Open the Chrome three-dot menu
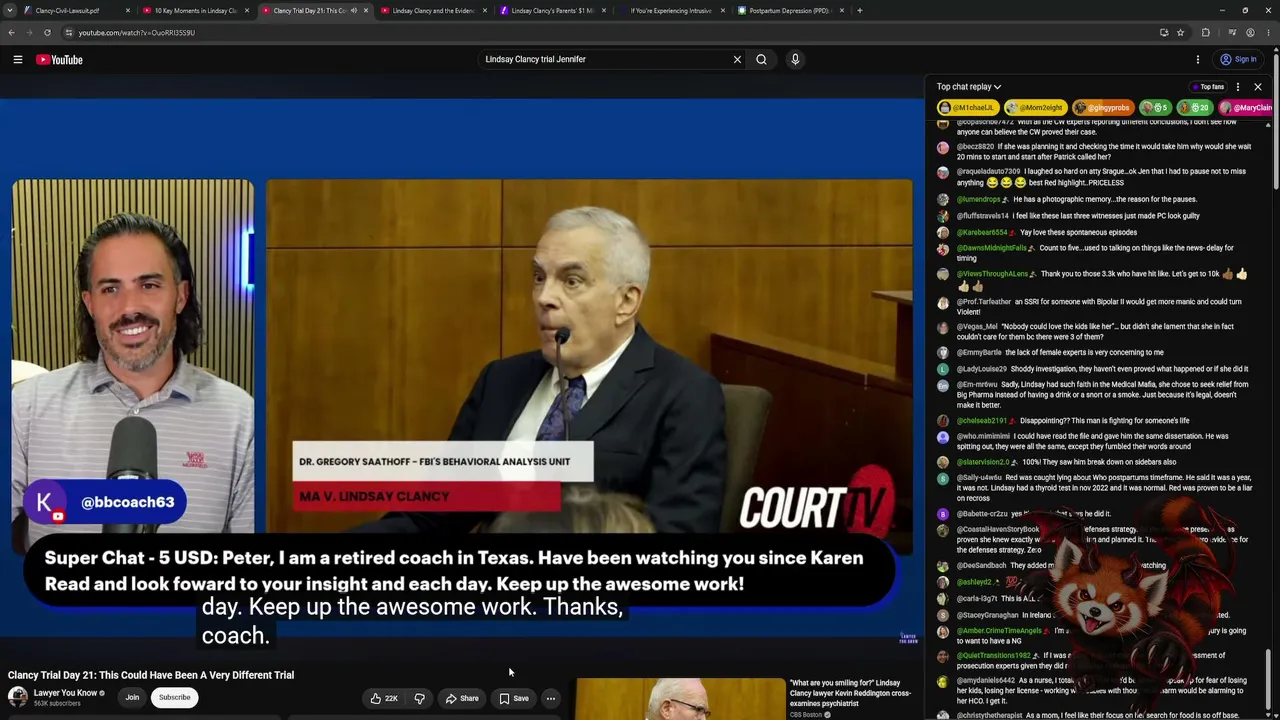The height and width of the screenshot is (720, 1280). (1268, 33)
